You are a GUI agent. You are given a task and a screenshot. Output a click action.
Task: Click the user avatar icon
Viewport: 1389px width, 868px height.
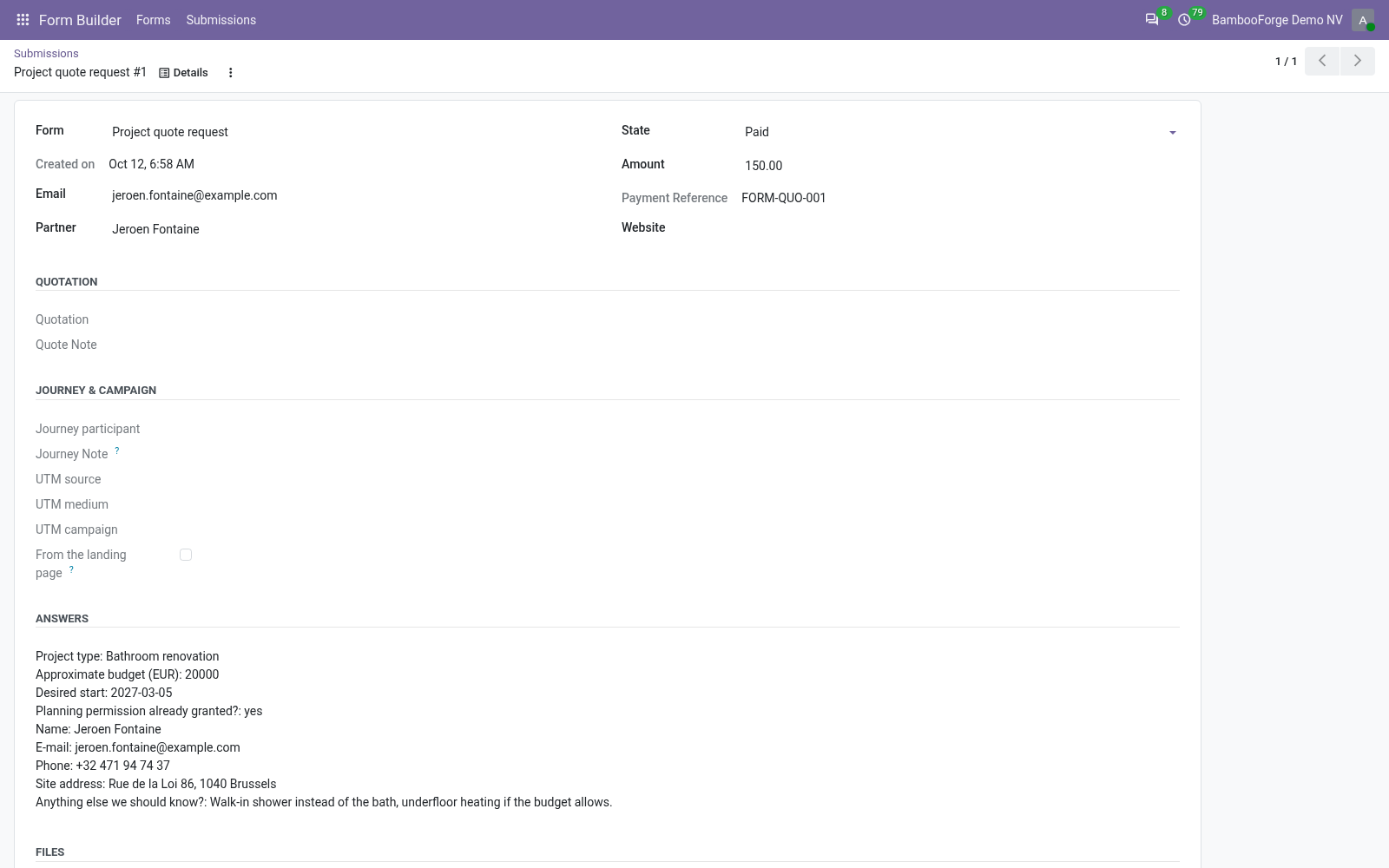(x=1363, y=20)
